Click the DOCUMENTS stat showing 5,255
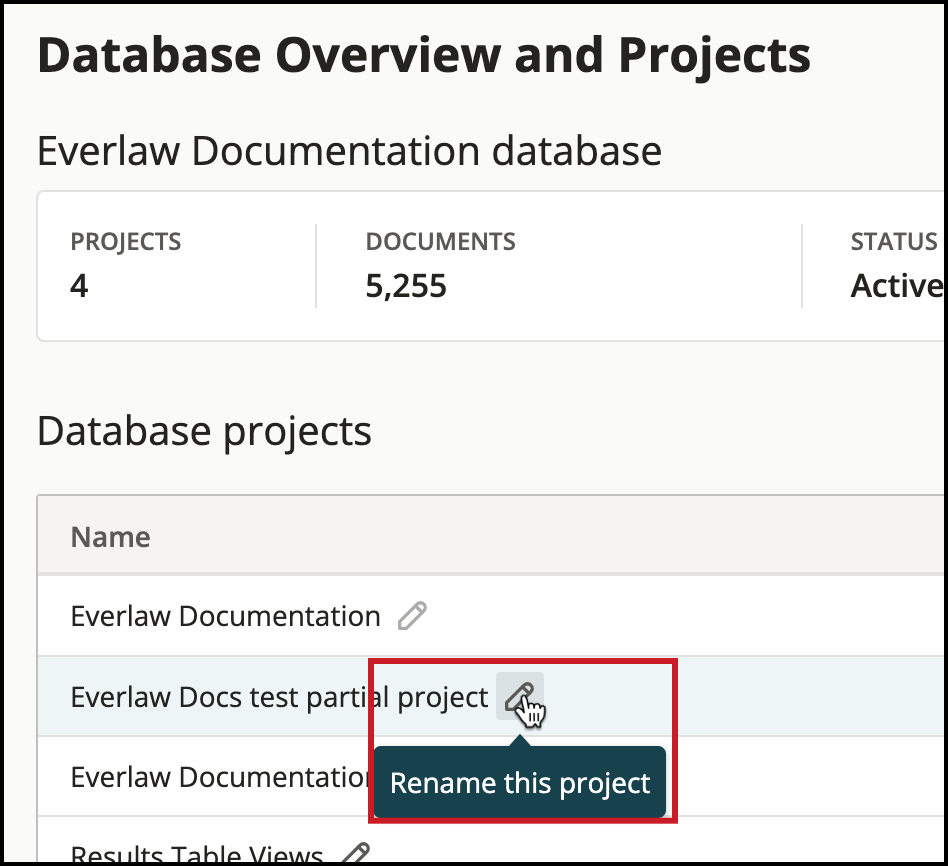Viewport: 948px width, 866px height. [x=441, y=264]
